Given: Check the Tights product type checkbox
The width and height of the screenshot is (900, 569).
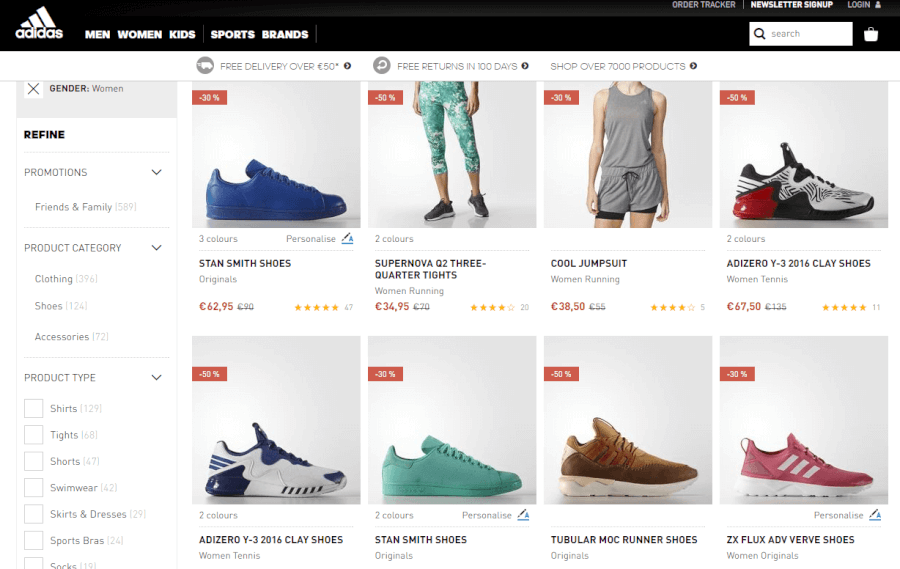Looking at the screenshot, I should tap(33, 435).
